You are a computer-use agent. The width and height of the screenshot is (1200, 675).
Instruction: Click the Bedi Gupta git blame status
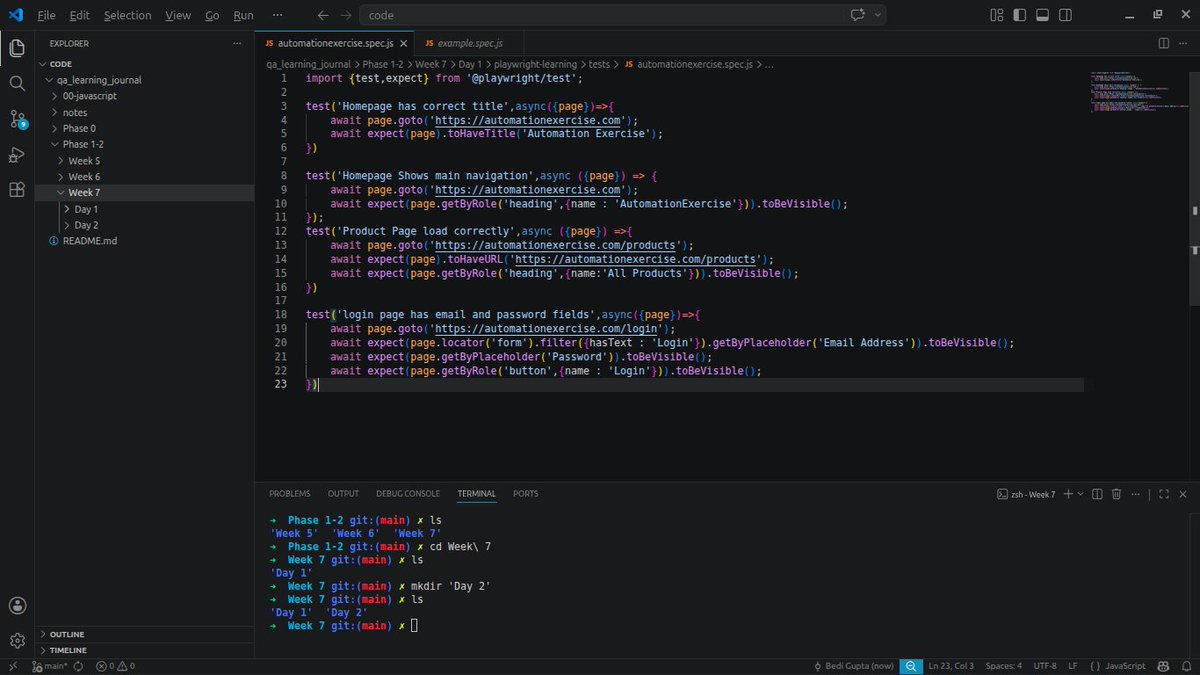[853, 666]
